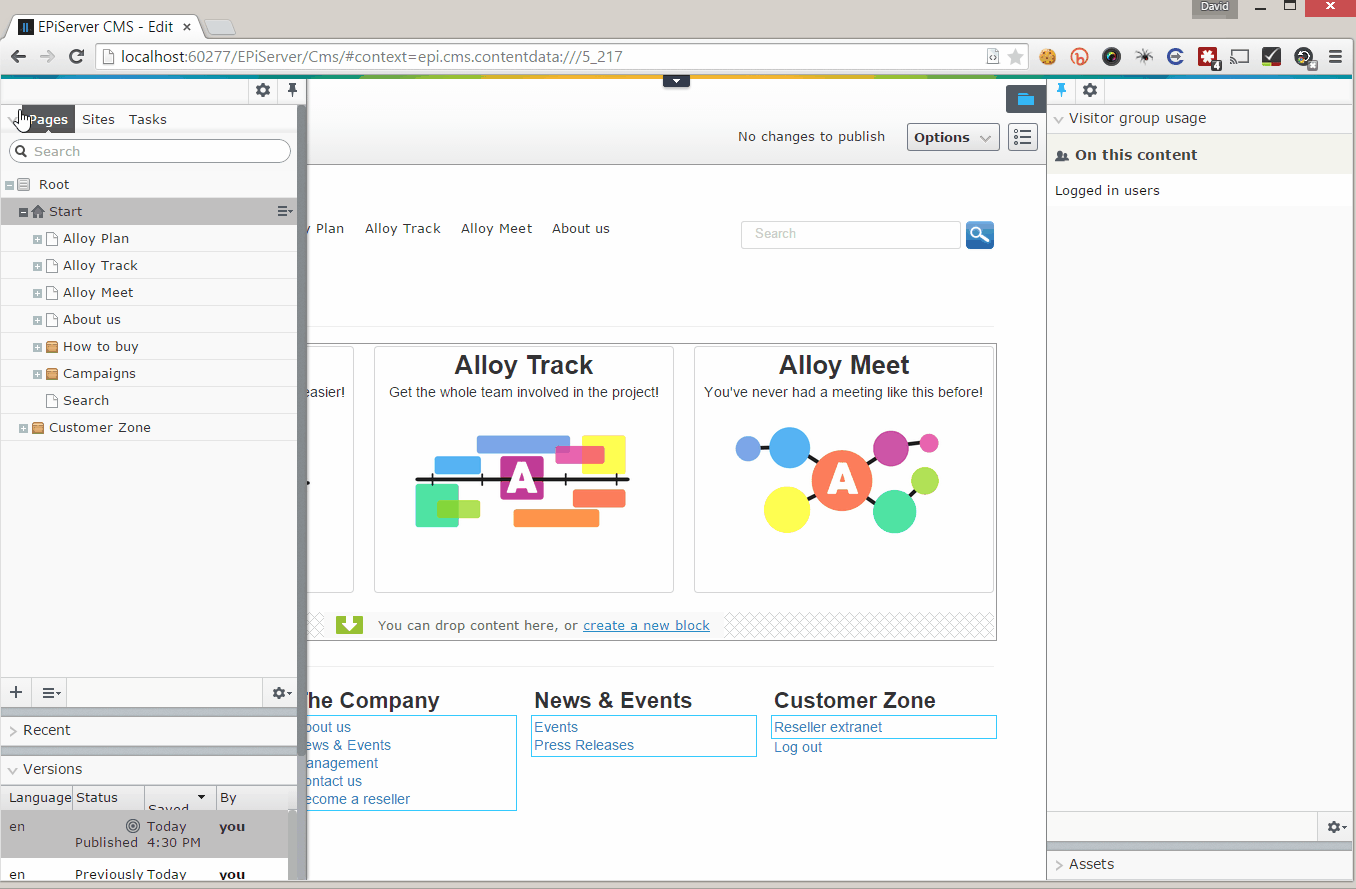Open the blue assets folder icon

[1025, 99]
